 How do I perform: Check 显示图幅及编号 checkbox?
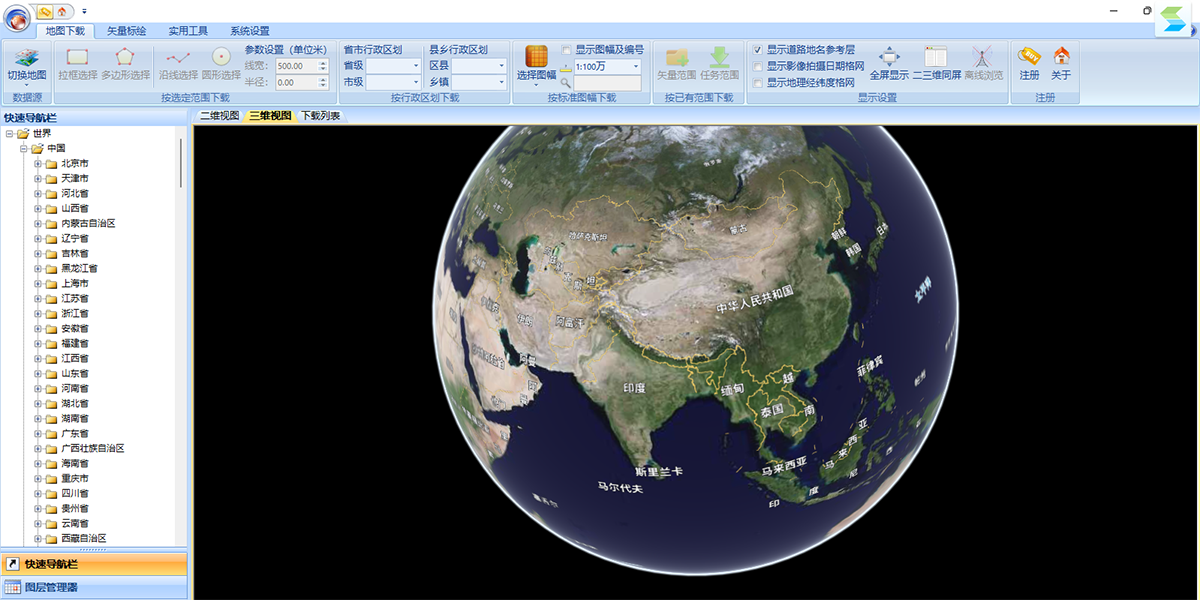tap(566, 49)
